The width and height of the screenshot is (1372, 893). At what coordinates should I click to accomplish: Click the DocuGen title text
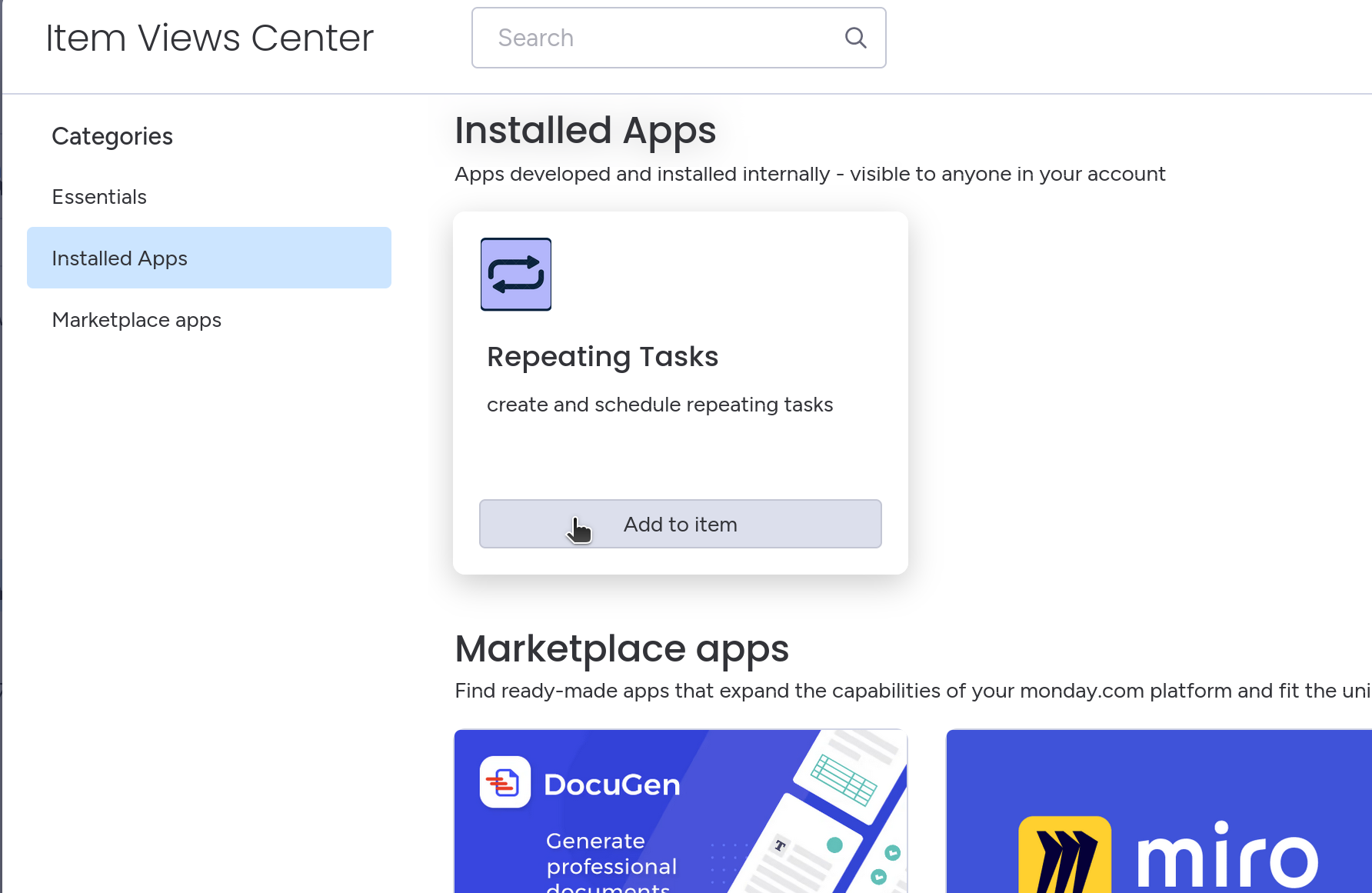(x=611, y=785)
